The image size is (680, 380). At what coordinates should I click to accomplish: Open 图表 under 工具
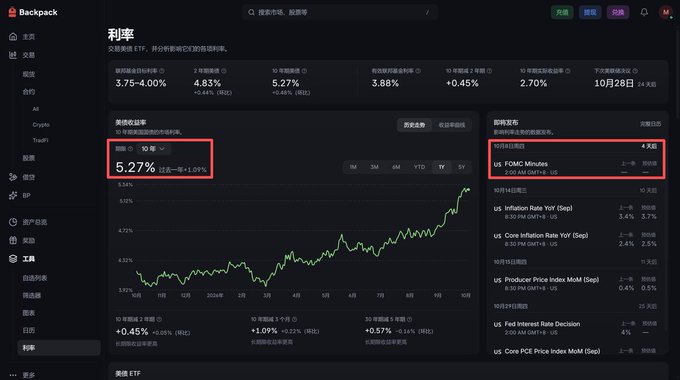pos(29,313)
